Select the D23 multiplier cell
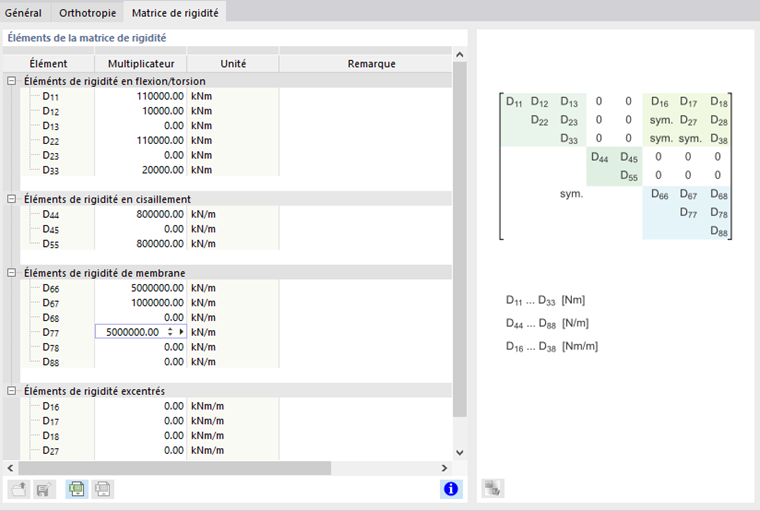The width and height of the screenshot is (760, 511). coord(141,155)
